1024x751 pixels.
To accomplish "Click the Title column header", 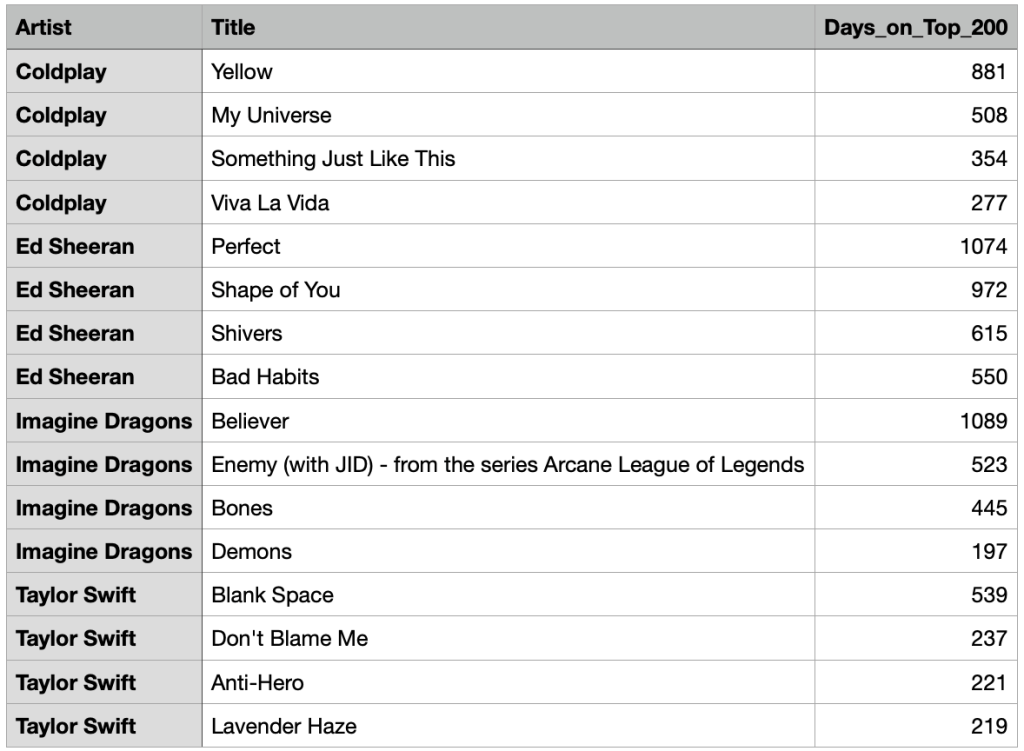I will (x=233, y=28).
